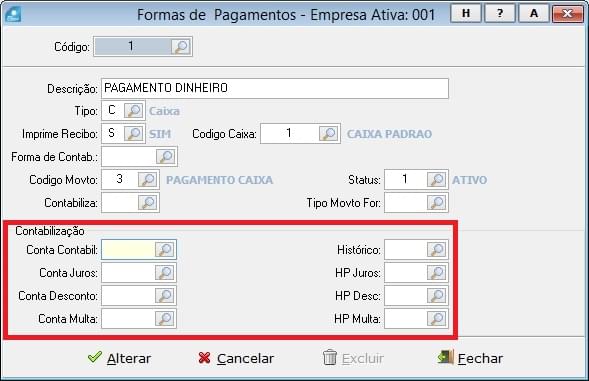Viewport: 589px width, 381px height.
Task: Cancel editing with the Cancelar button
Action: (236, 358)
